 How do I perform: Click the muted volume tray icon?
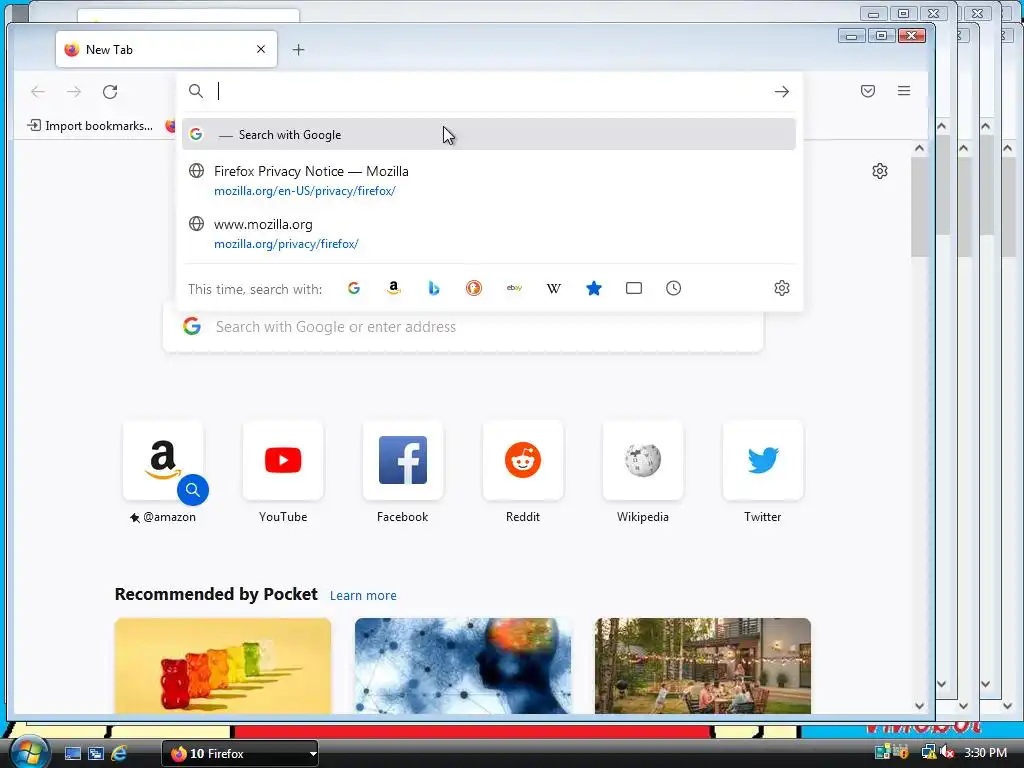tap(947, 752)
